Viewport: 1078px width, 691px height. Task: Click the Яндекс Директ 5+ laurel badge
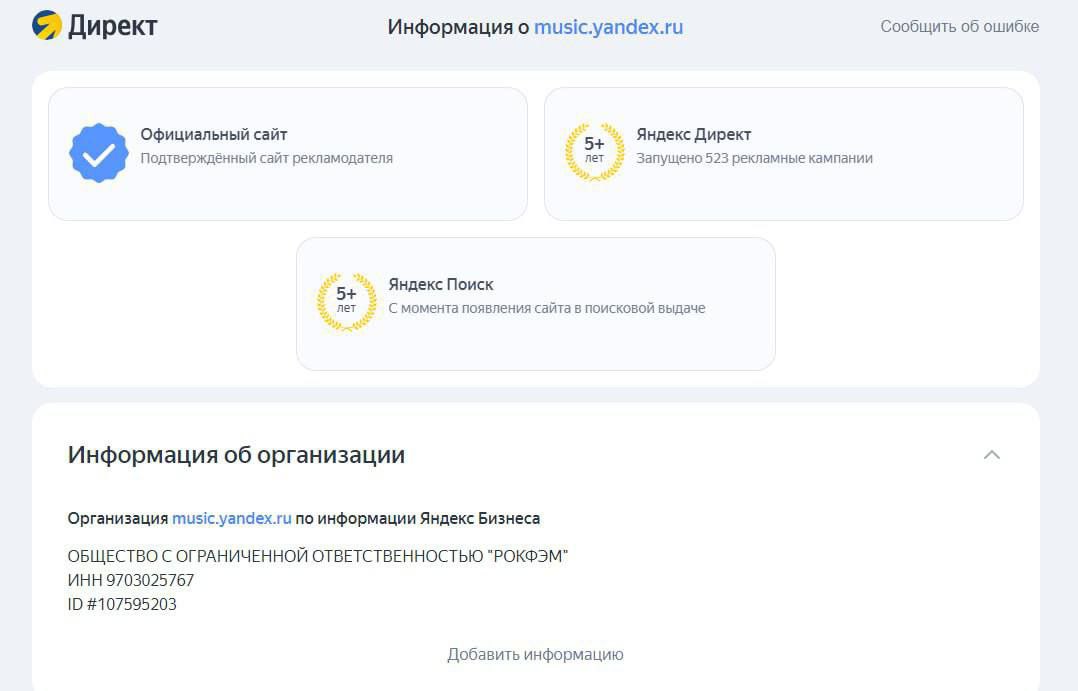click(594, 152)
